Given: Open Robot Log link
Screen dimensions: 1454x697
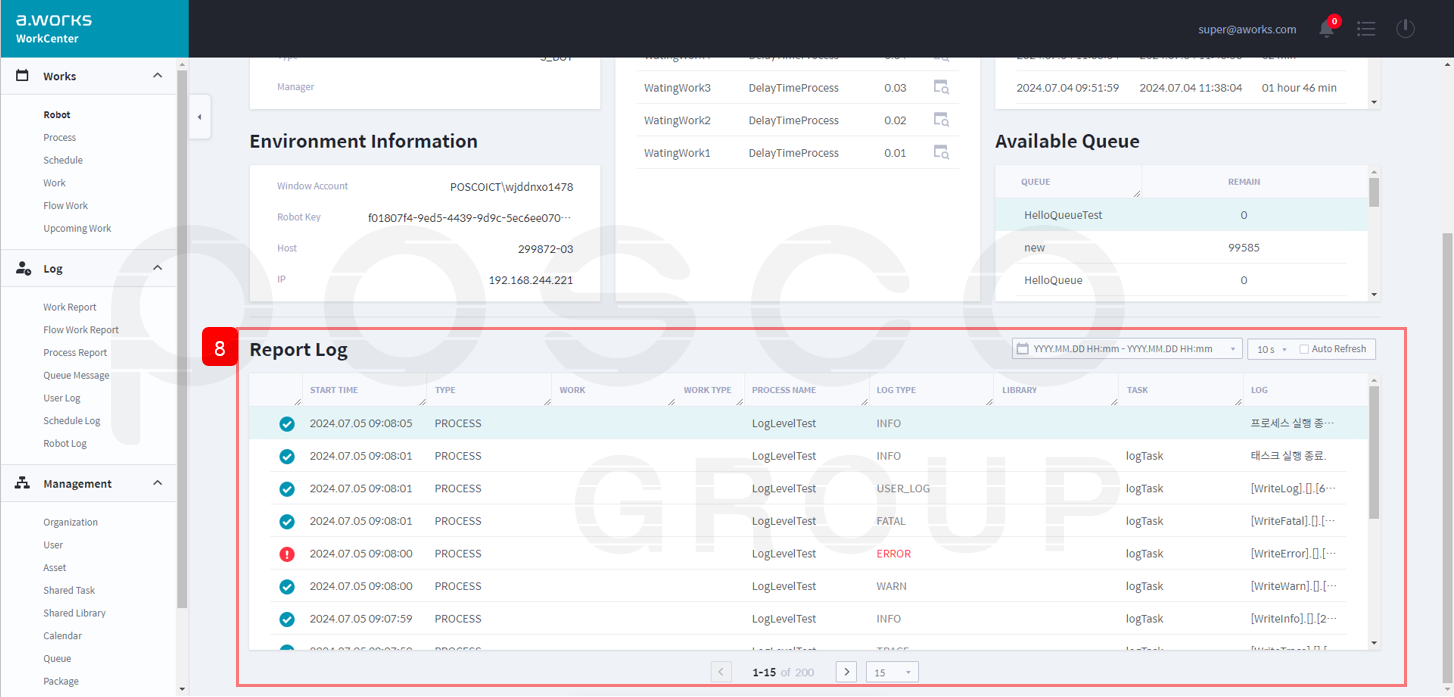Looking at the screenshot, I should [x=65, y=443].
